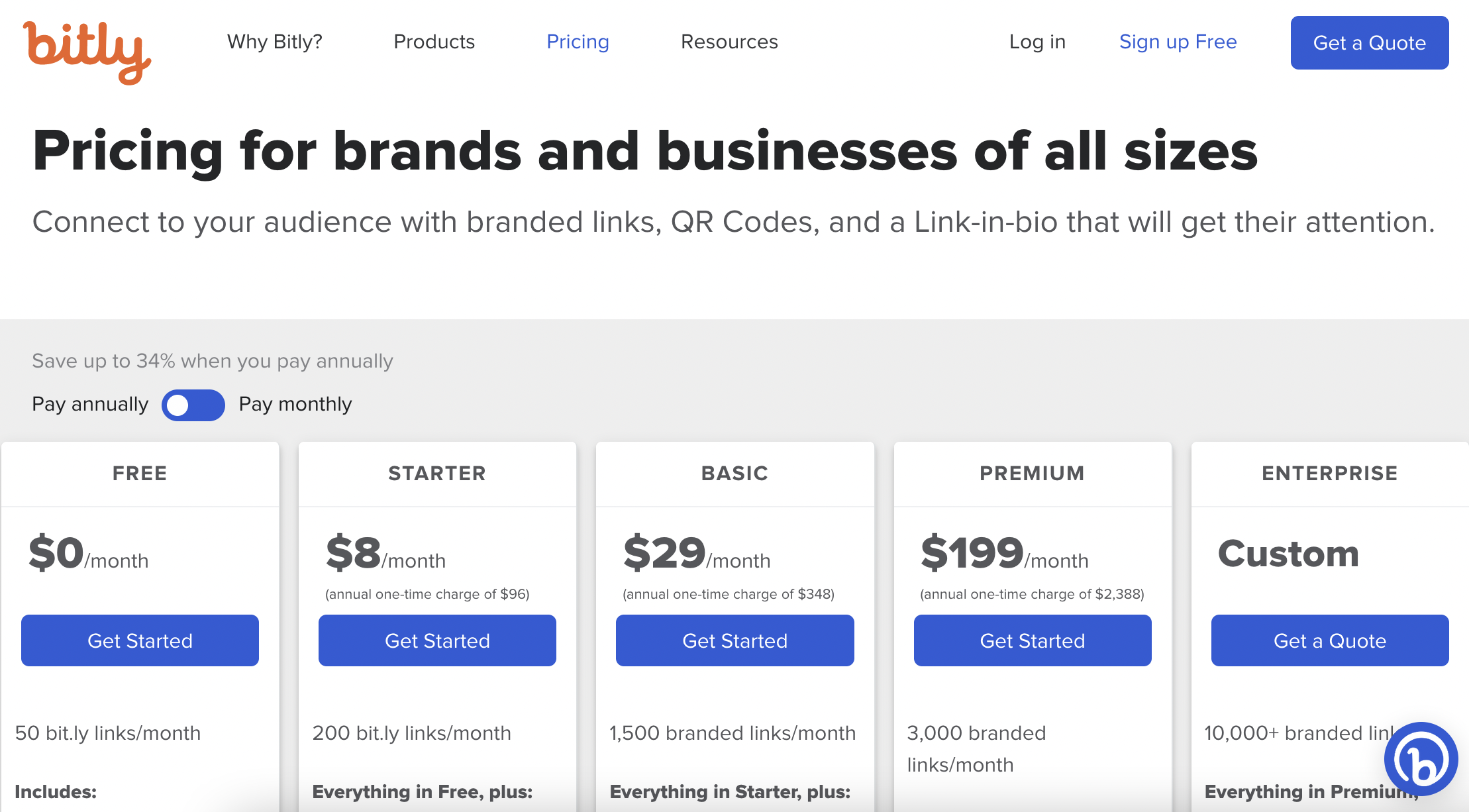This screenshot has height=812, width=1469.
Task: Click the PREMIUM plan heading
Action: [1032, 474]
